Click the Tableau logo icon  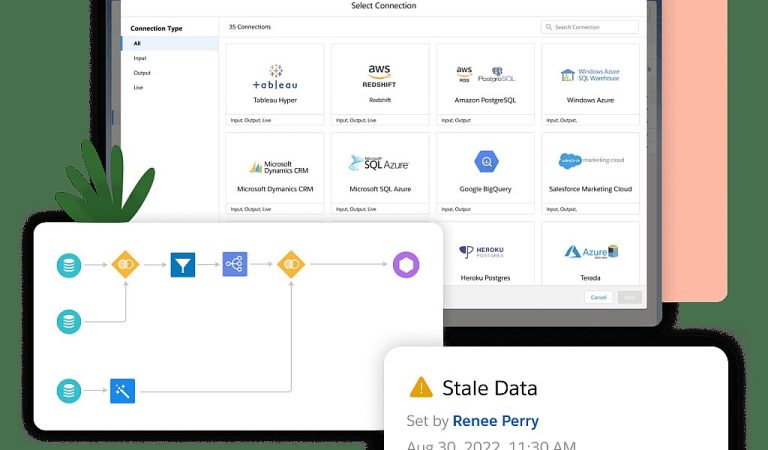[x=275, y=77]
